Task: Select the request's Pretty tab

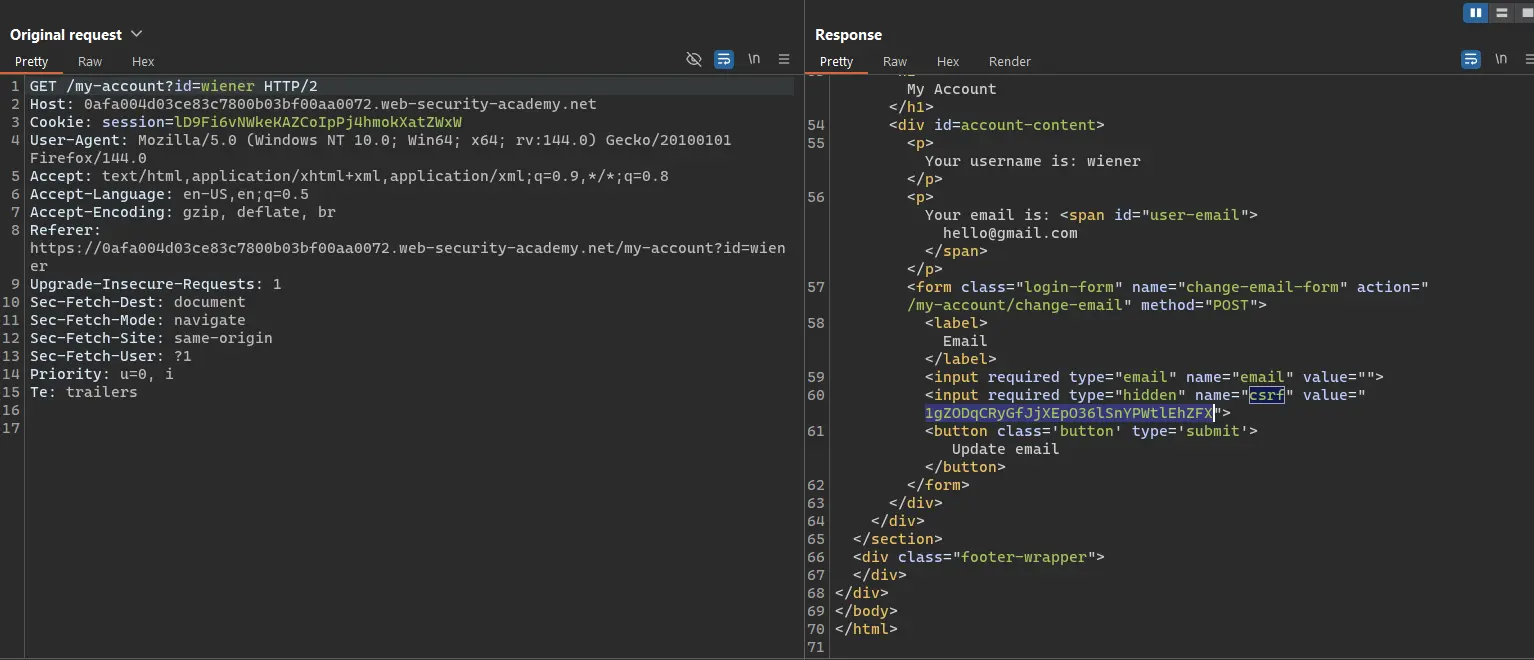Action: pyautogui.click(x=31, y=62)
